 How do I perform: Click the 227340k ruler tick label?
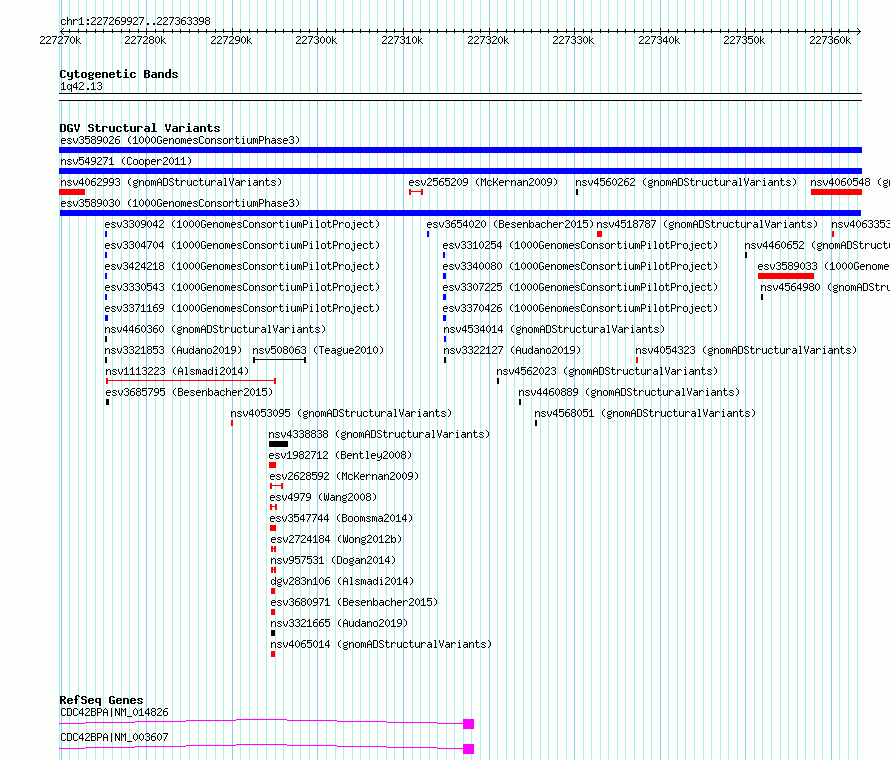point(659,40)
